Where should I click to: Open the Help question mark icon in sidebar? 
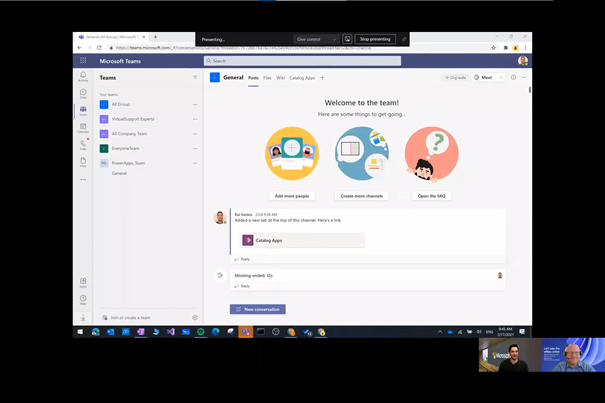tap(83, 300)
